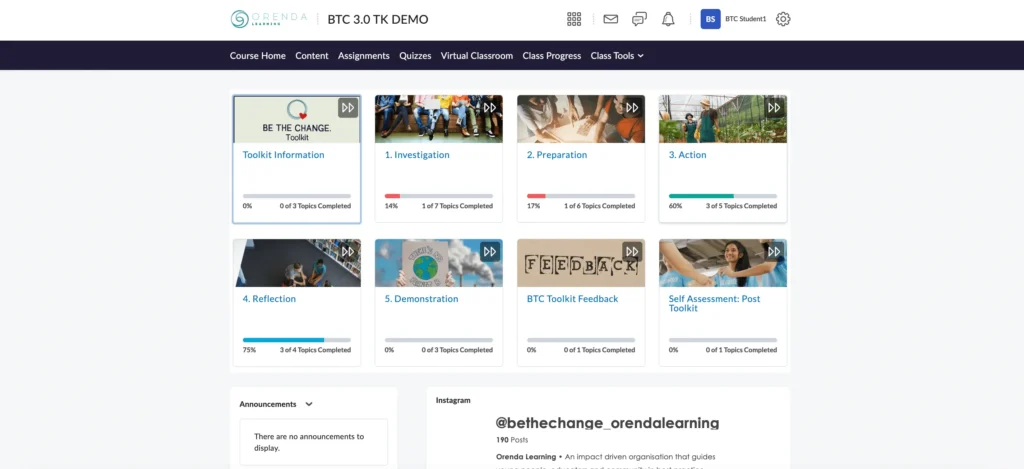Open the 1. Investigation module link
Image resolution: width=1024 pixels, height=469 pixels.
tap(417, 155)
